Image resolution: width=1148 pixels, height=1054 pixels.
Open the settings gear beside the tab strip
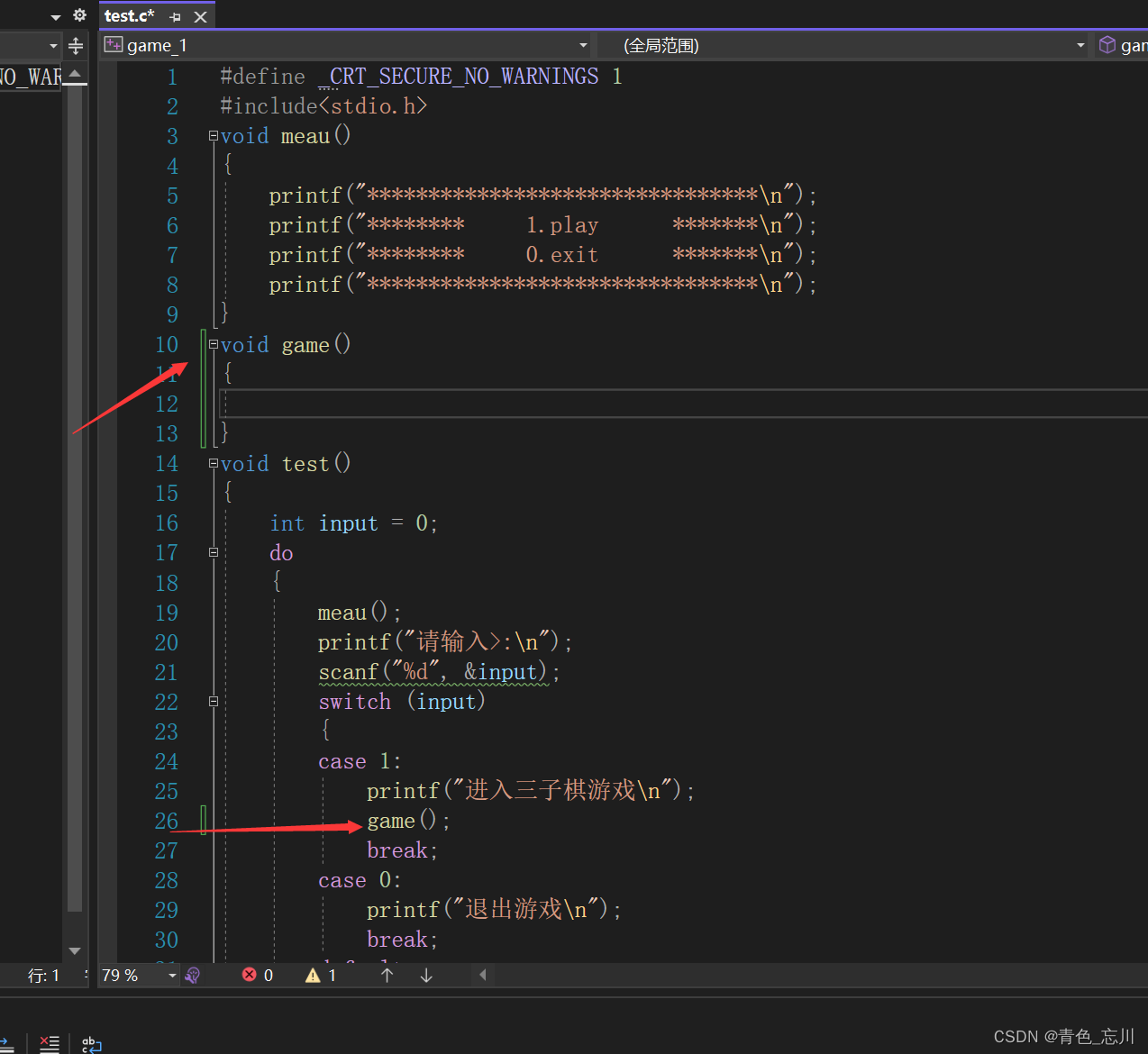pos(79,15)
